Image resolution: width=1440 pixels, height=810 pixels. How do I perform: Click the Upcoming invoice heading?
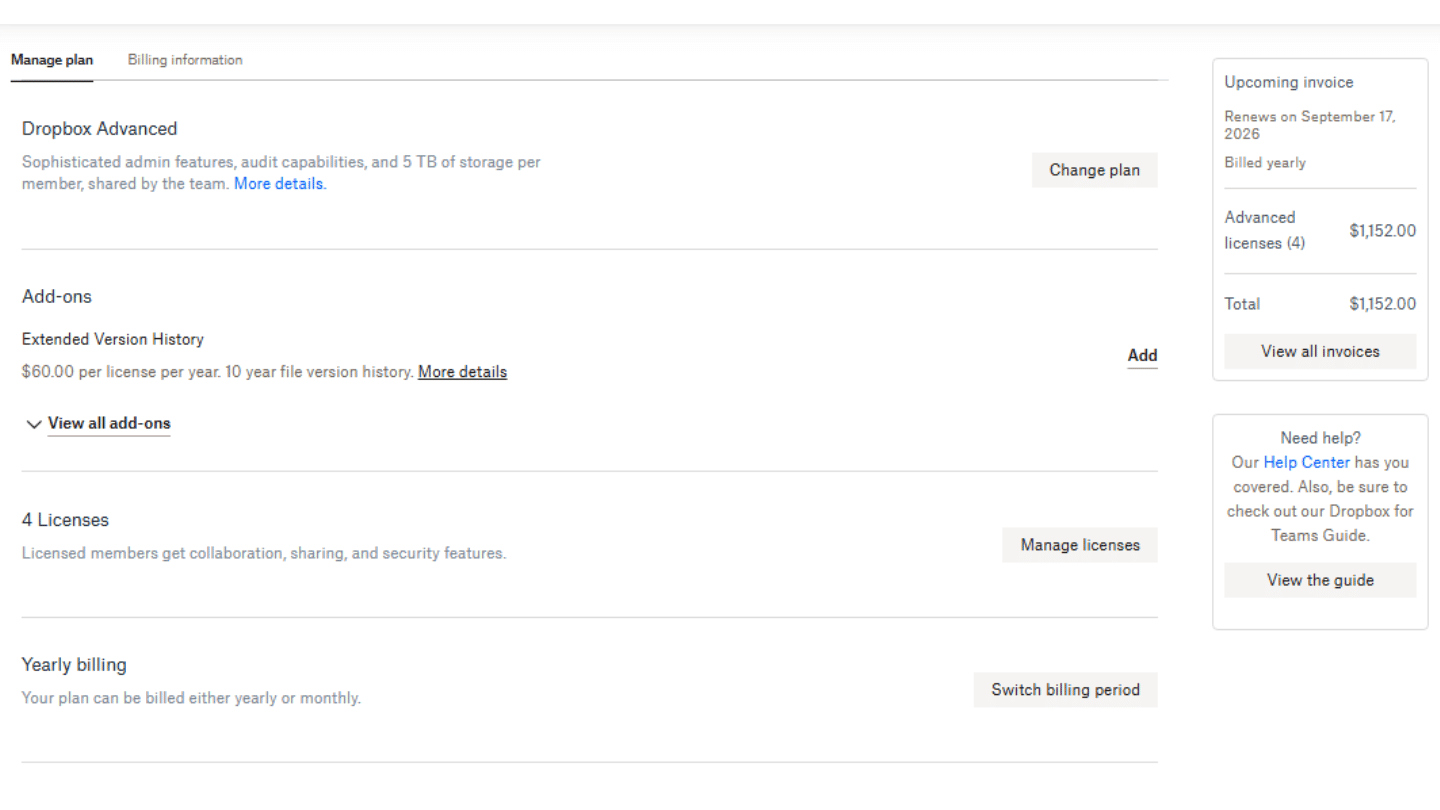1288,82
